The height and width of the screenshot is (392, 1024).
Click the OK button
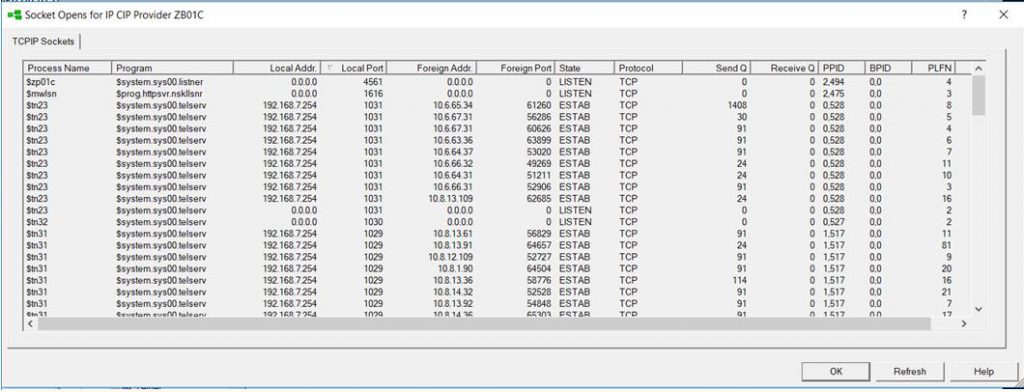click(837, 371)
